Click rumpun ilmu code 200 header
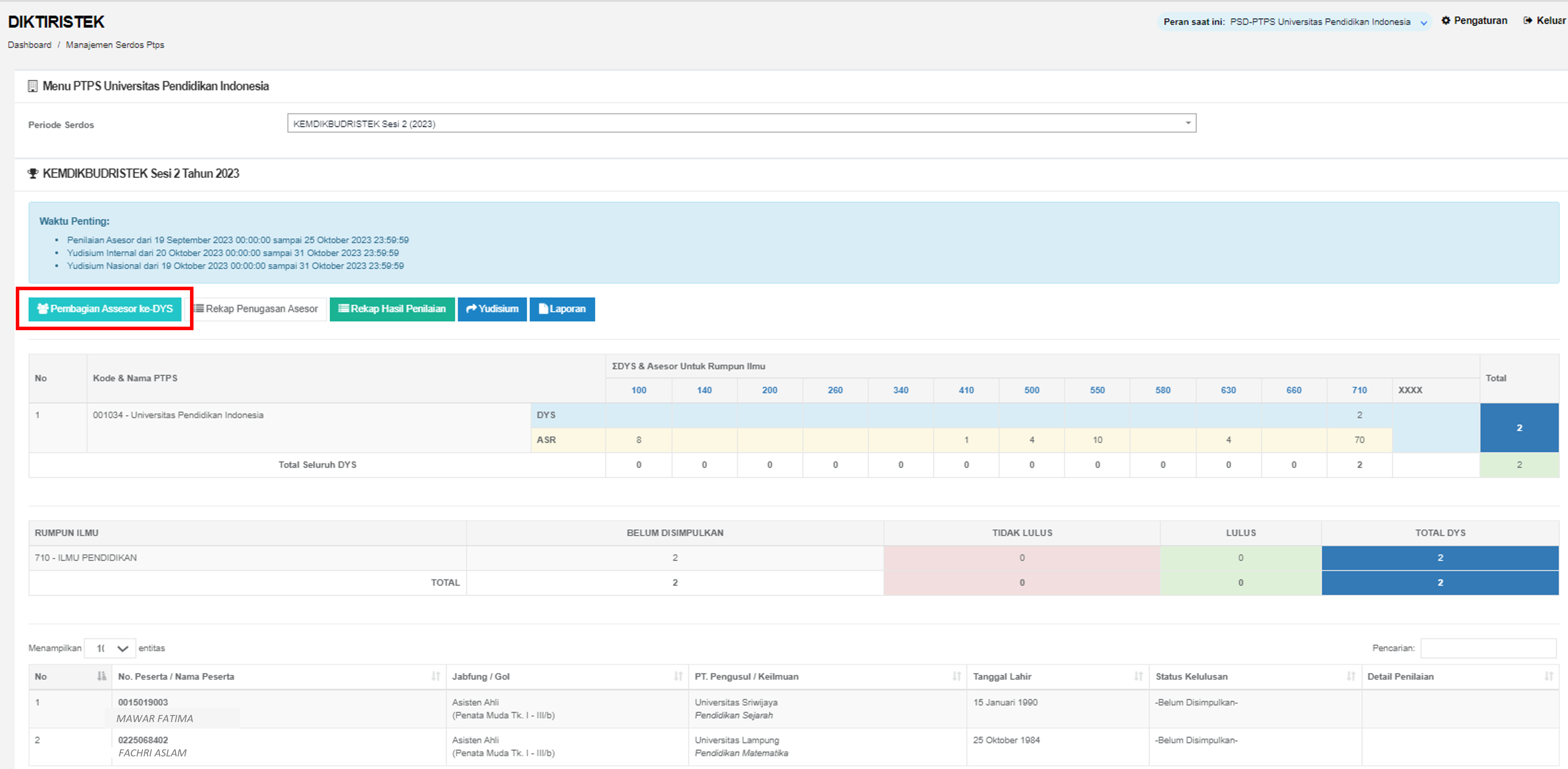The width and height of the screenshot is (1568, 769). point(769,390)
